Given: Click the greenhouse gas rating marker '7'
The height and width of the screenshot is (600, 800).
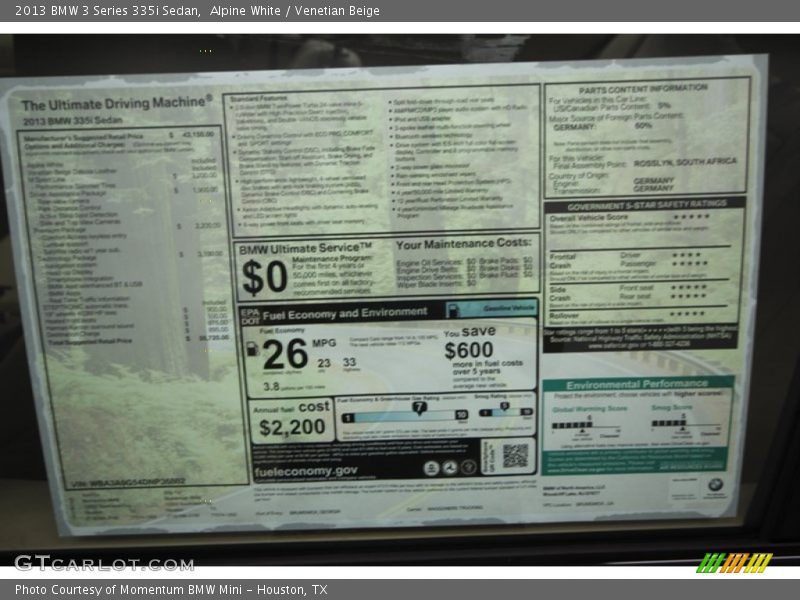Looking at the screenshot, I should [419, 408].
